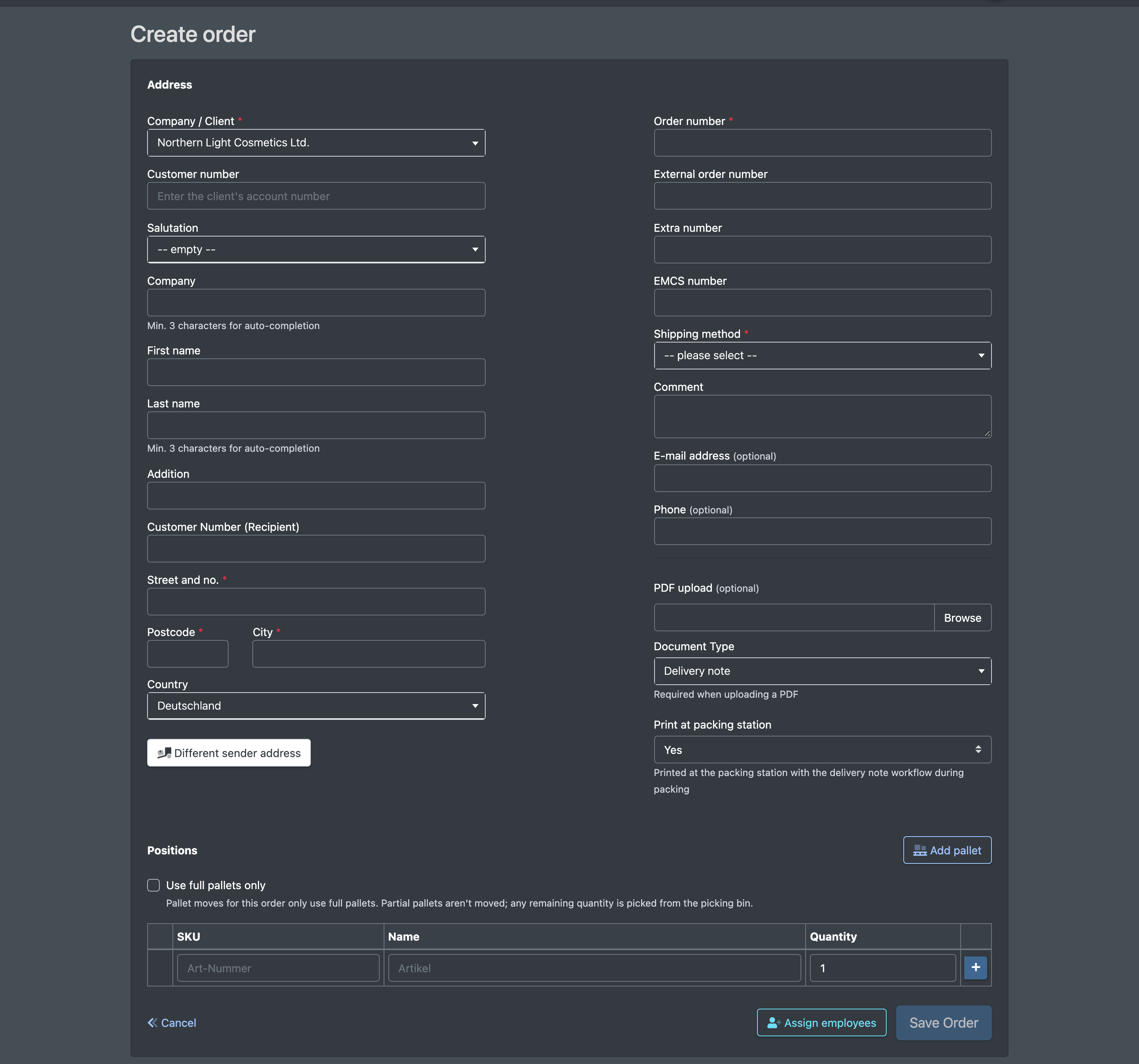Viewport: 1139px width, 1064px height.
Task: Click into the City field
Action: tap(369, 654)
